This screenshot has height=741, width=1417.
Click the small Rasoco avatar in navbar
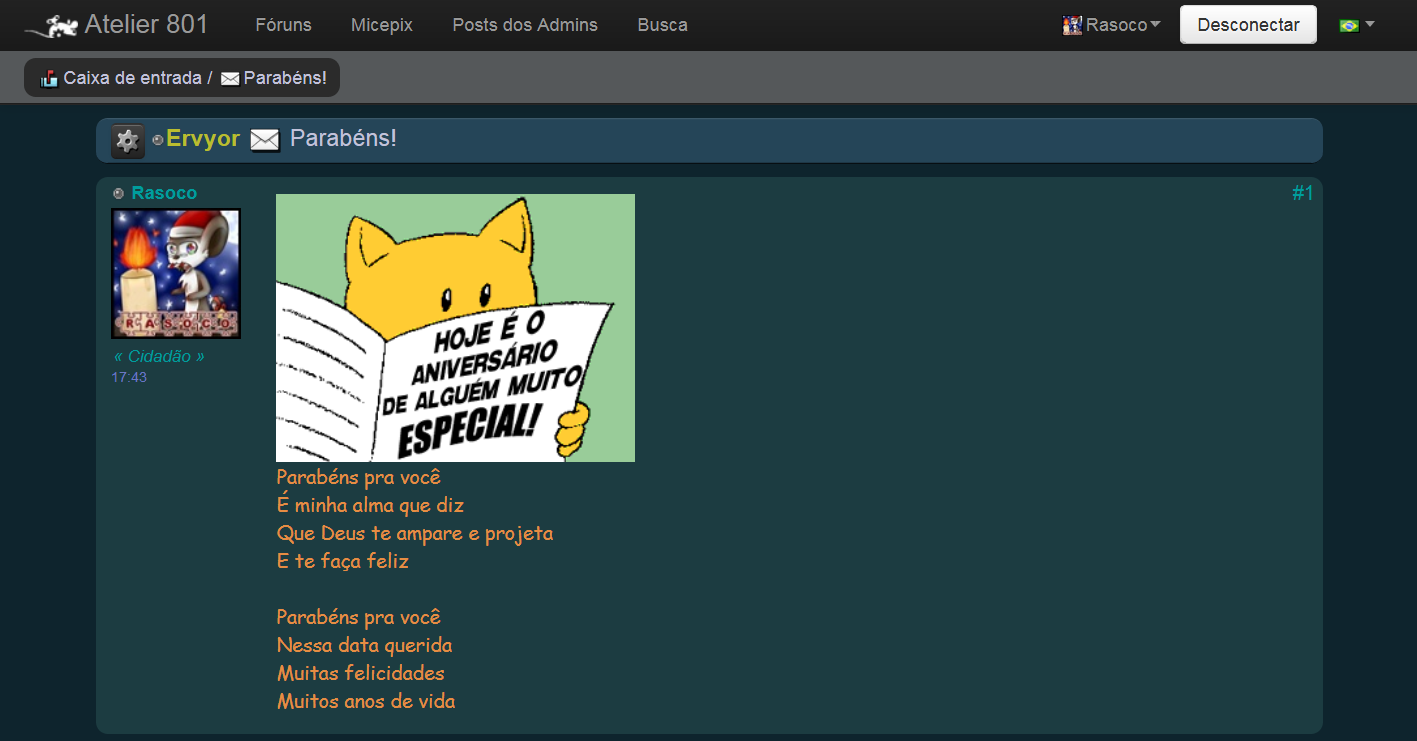pyautogui.click(x=1072, y=26)
